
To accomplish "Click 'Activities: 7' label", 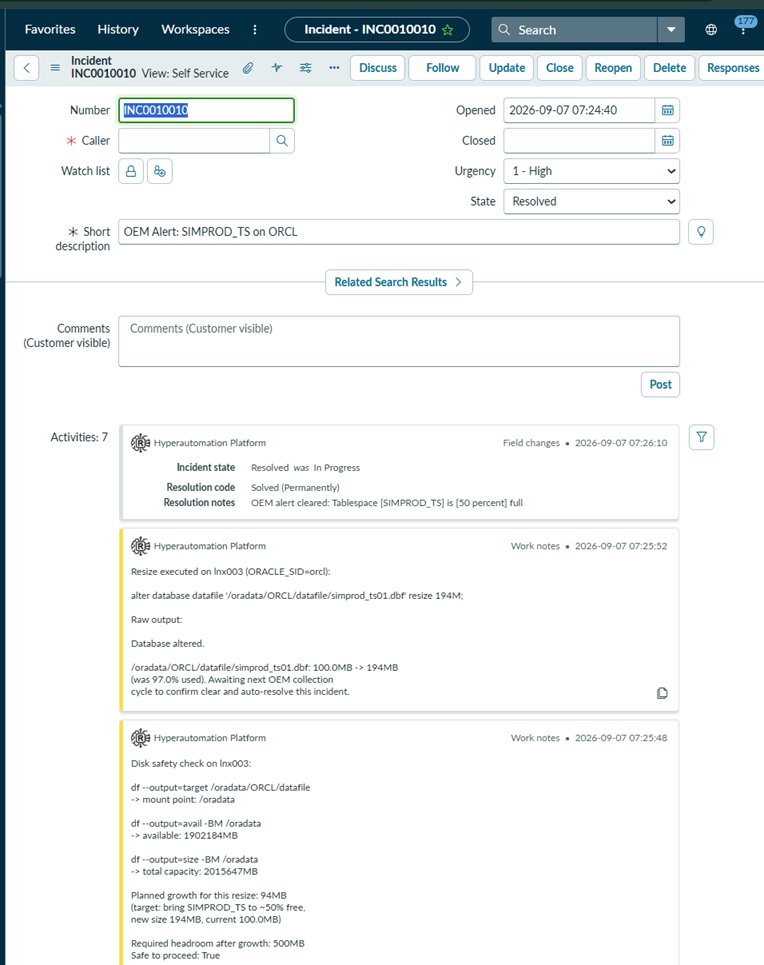I will tap(79, 438).
